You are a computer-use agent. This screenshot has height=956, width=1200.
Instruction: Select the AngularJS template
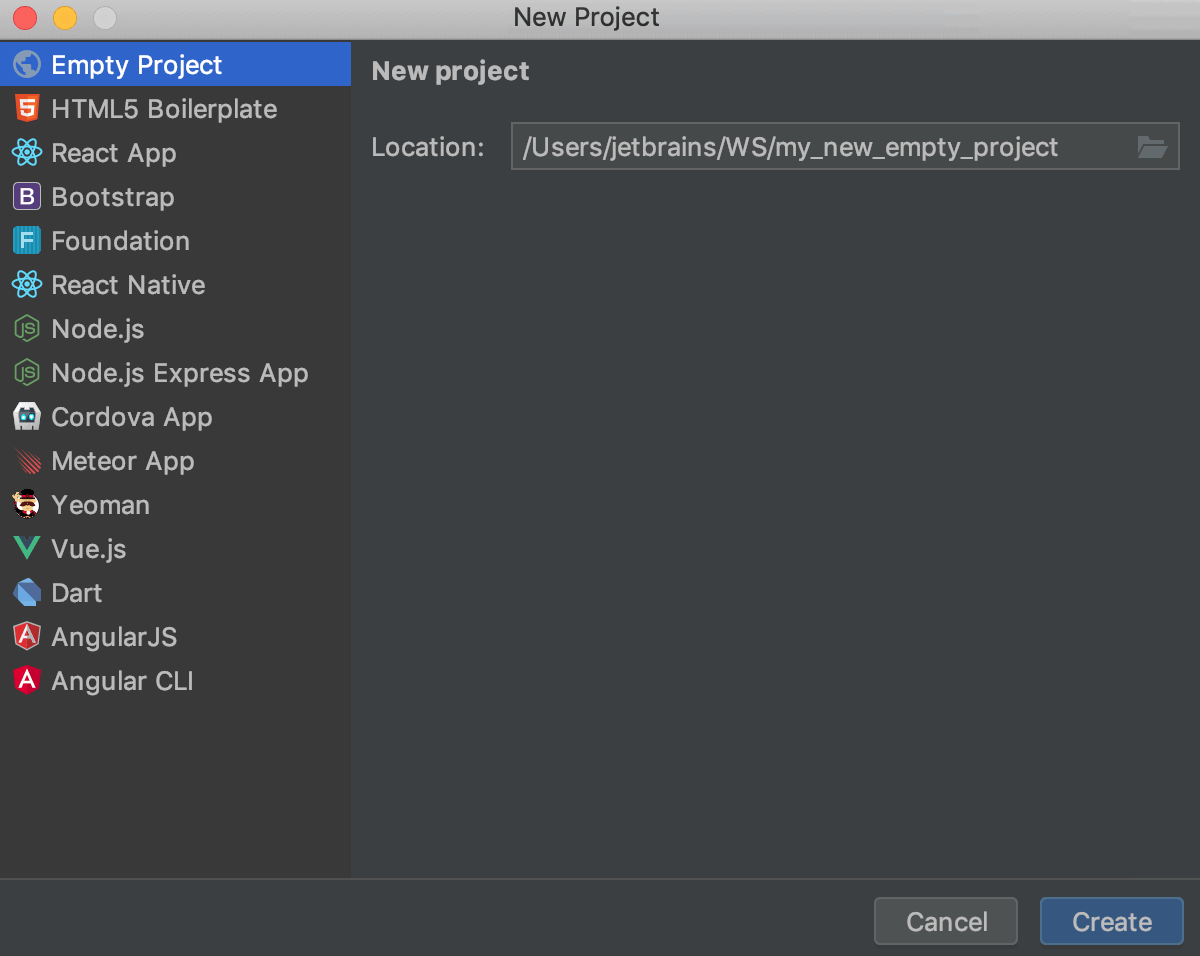114,637
